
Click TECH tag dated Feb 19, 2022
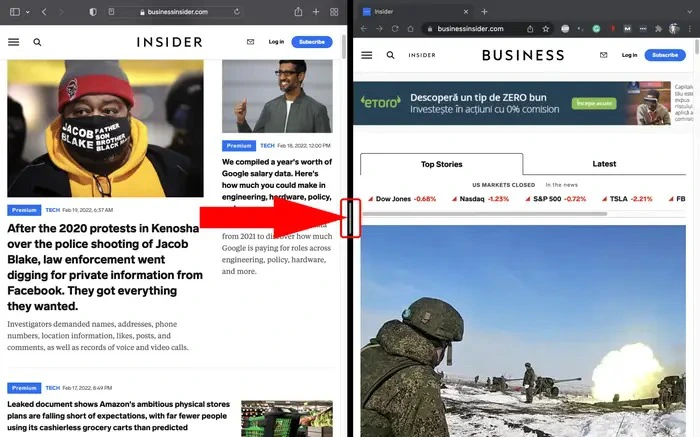pyautogui.click(x=53, y=210)
